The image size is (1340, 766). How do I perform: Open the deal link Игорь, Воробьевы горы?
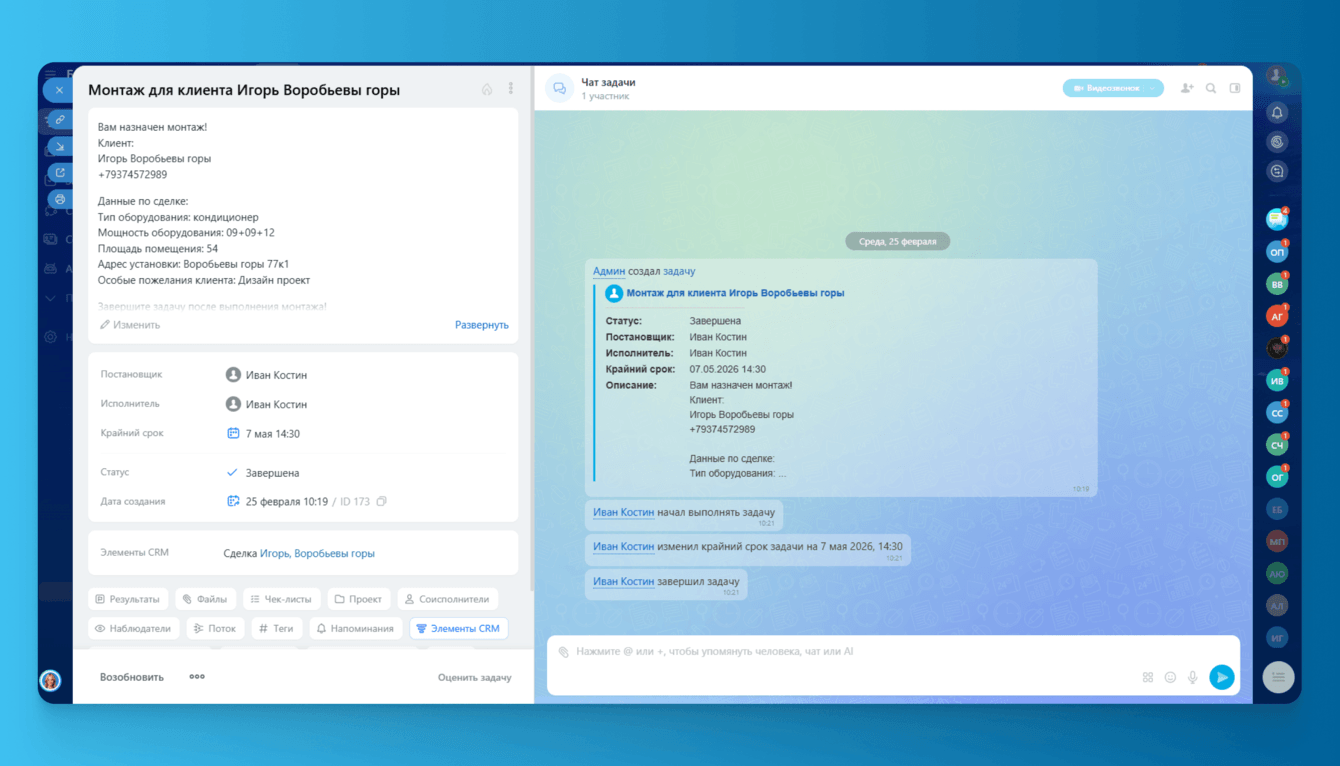(x=317, y=553)
